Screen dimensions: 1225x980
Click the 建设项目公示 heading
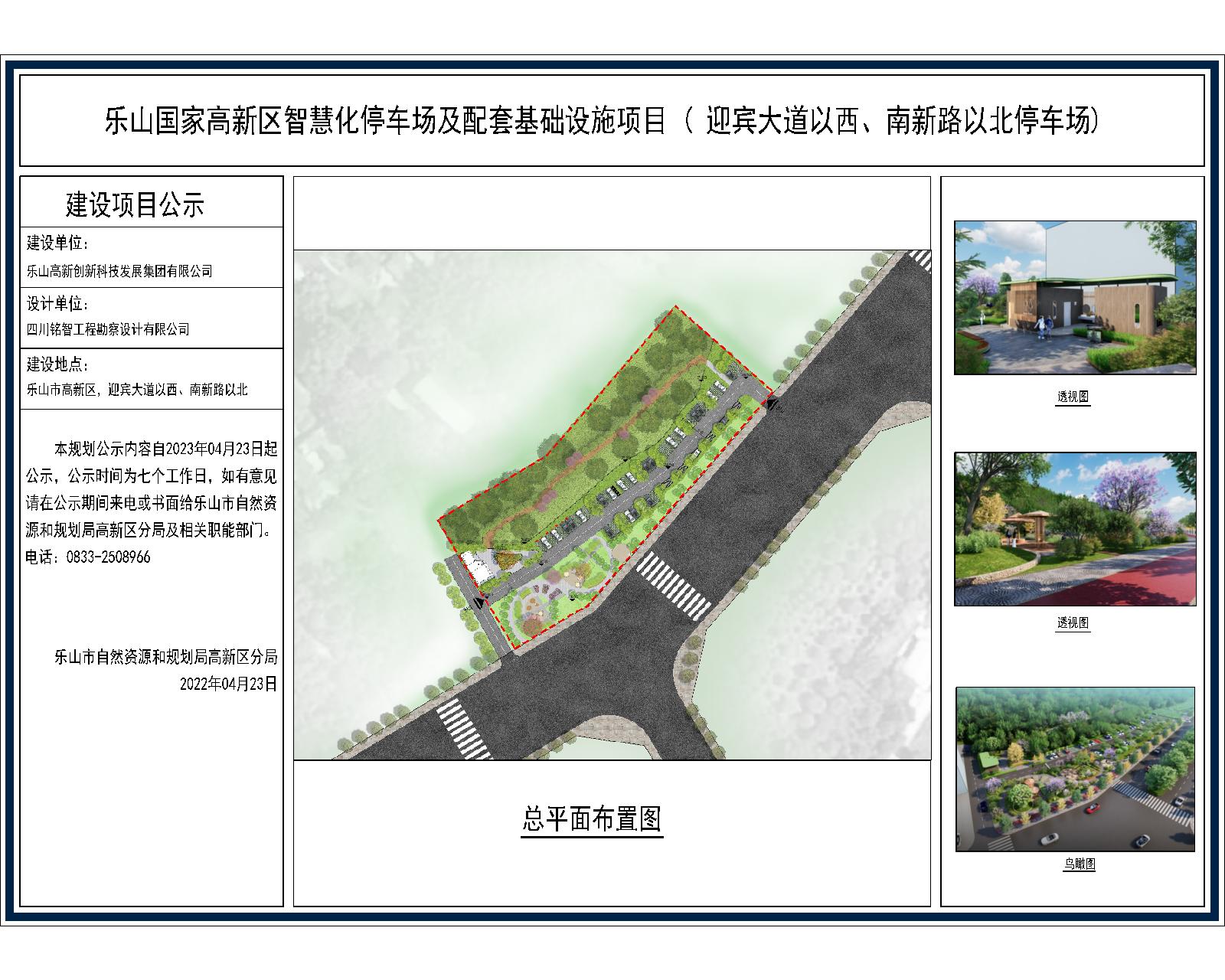point(135,204)
